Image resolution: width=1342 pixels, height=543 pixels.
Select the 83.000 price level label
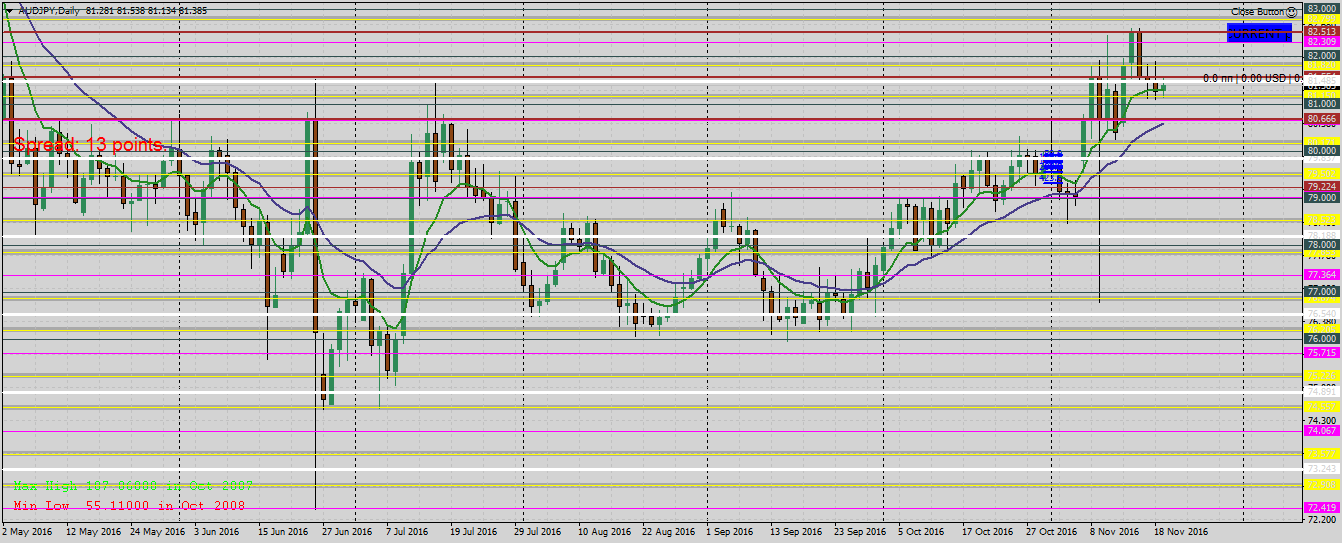pyautogui.click(x=1322, y=8)
